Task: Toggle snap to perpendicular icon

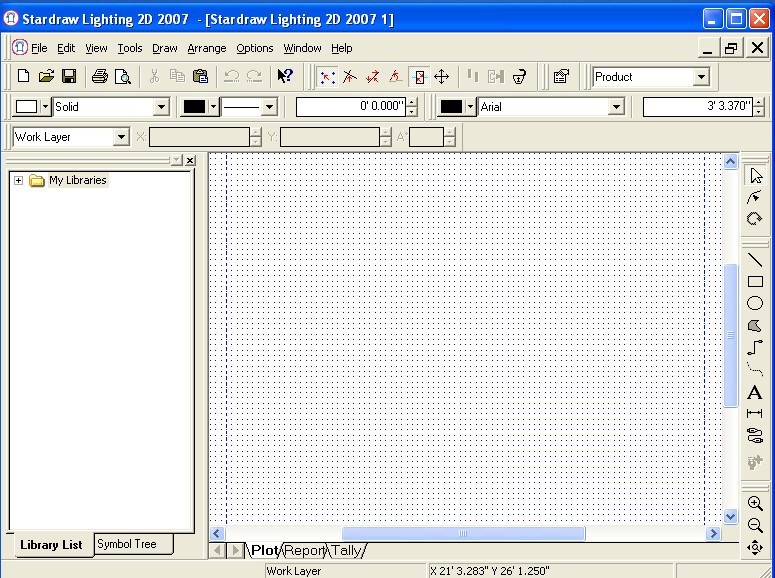Action: point(395,77)
